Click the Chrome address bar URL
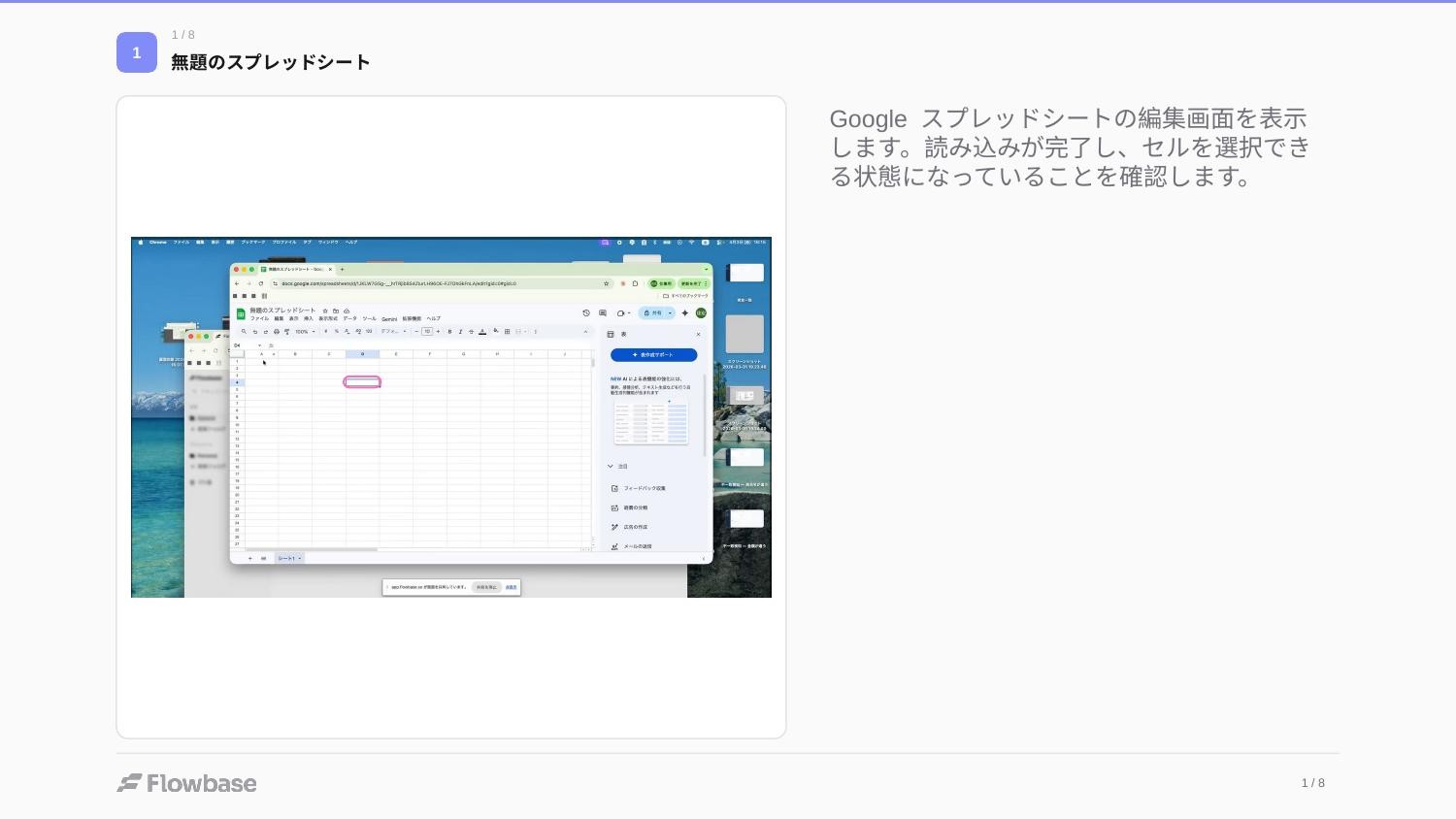 click(399, 284)
